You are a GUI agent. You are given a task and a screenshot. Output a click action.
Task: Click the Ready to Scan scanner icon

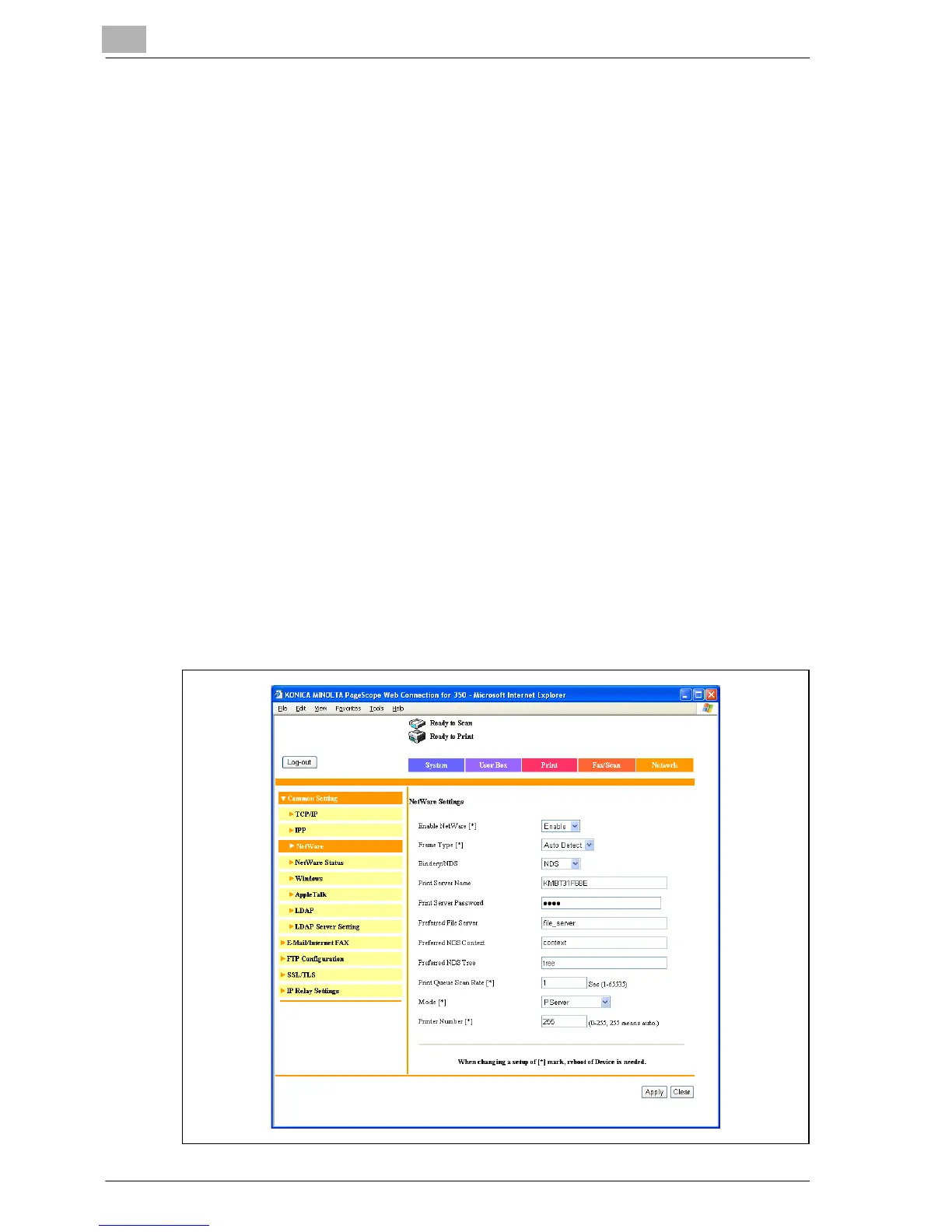click(417, 723)
